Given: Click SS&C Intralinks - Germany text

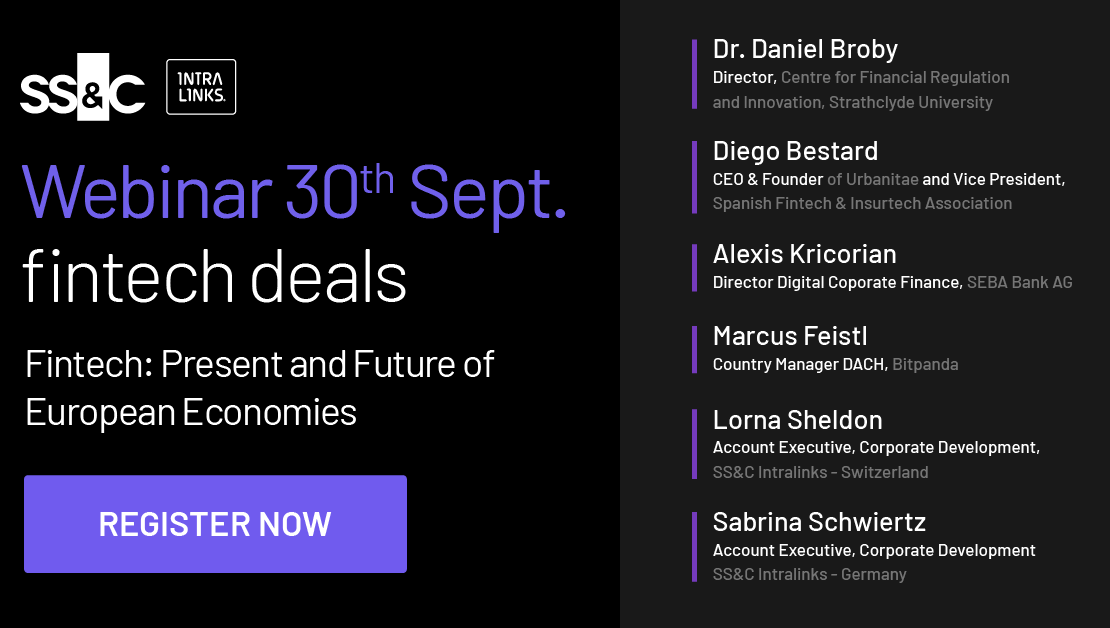Looking at the screenshot, I should 809,574.
